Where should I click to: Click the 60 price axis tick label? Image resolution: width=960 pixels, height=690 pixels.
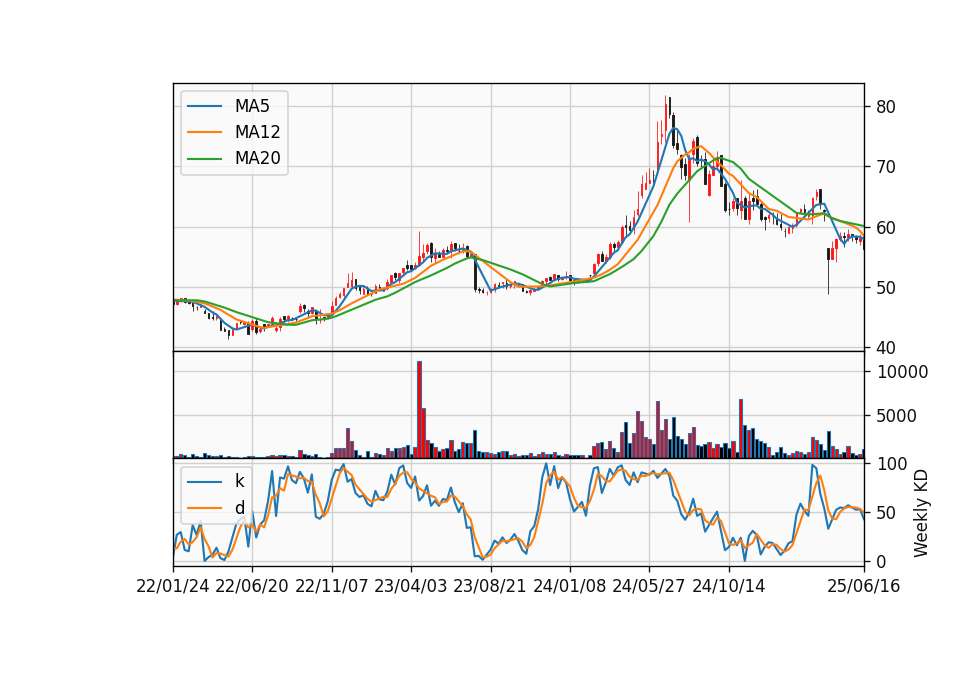pos(886,228)
